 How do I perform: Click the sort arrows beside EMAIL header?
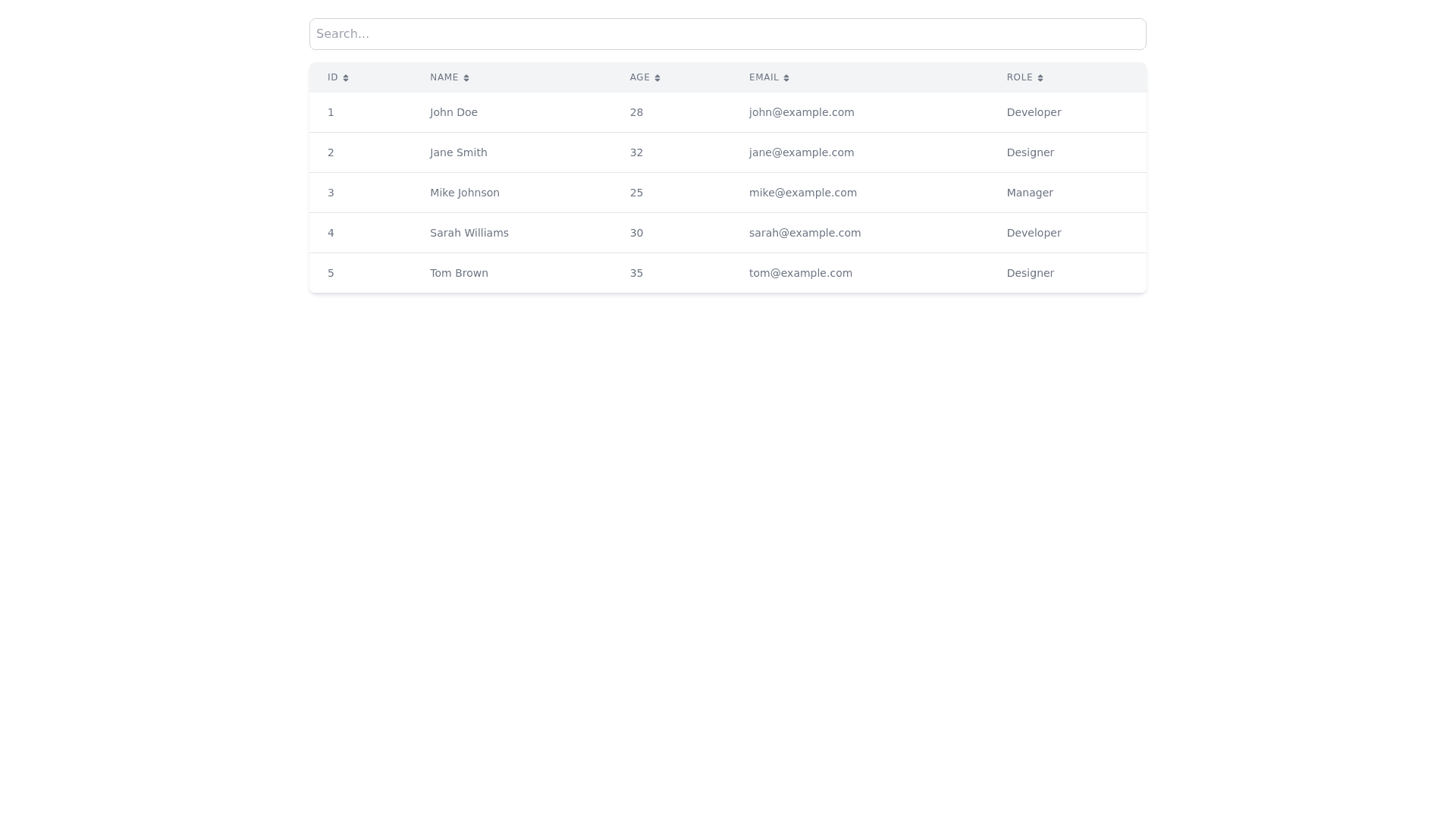(x=786, y=78)
